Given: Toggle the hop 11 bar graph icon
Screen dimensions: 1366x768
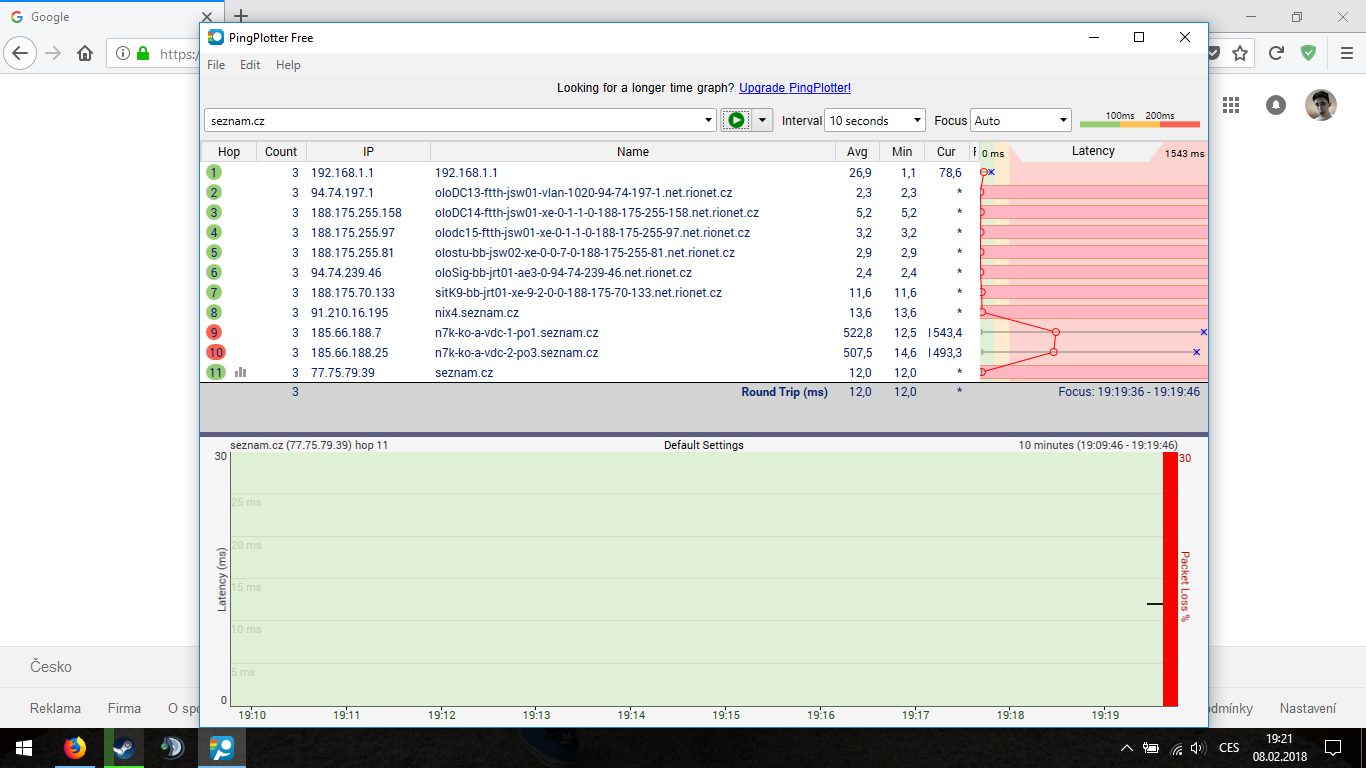Looking at the screenshot, I should [240, 372].
